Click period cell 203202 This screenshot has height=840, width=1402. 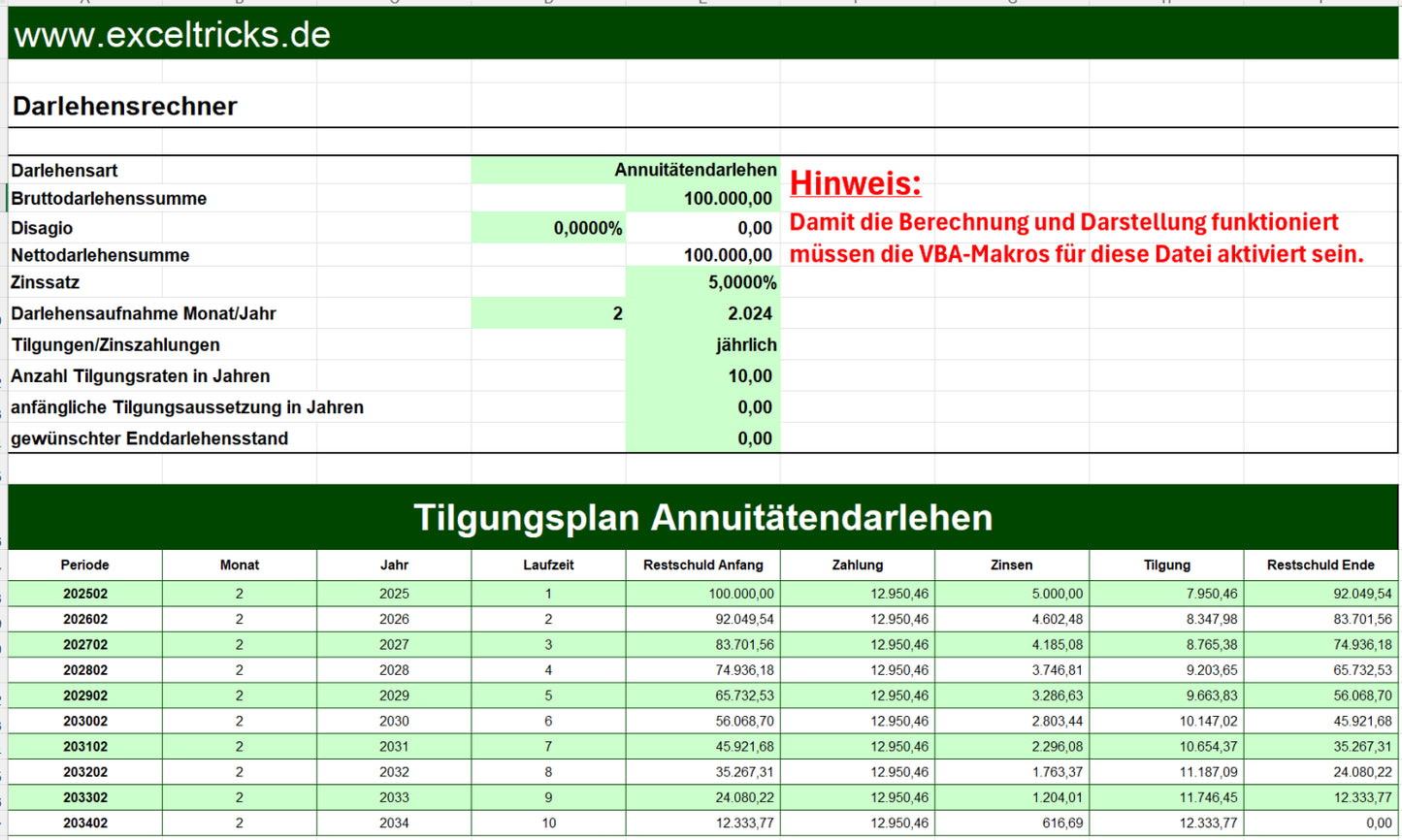click(x=85, y=772)
